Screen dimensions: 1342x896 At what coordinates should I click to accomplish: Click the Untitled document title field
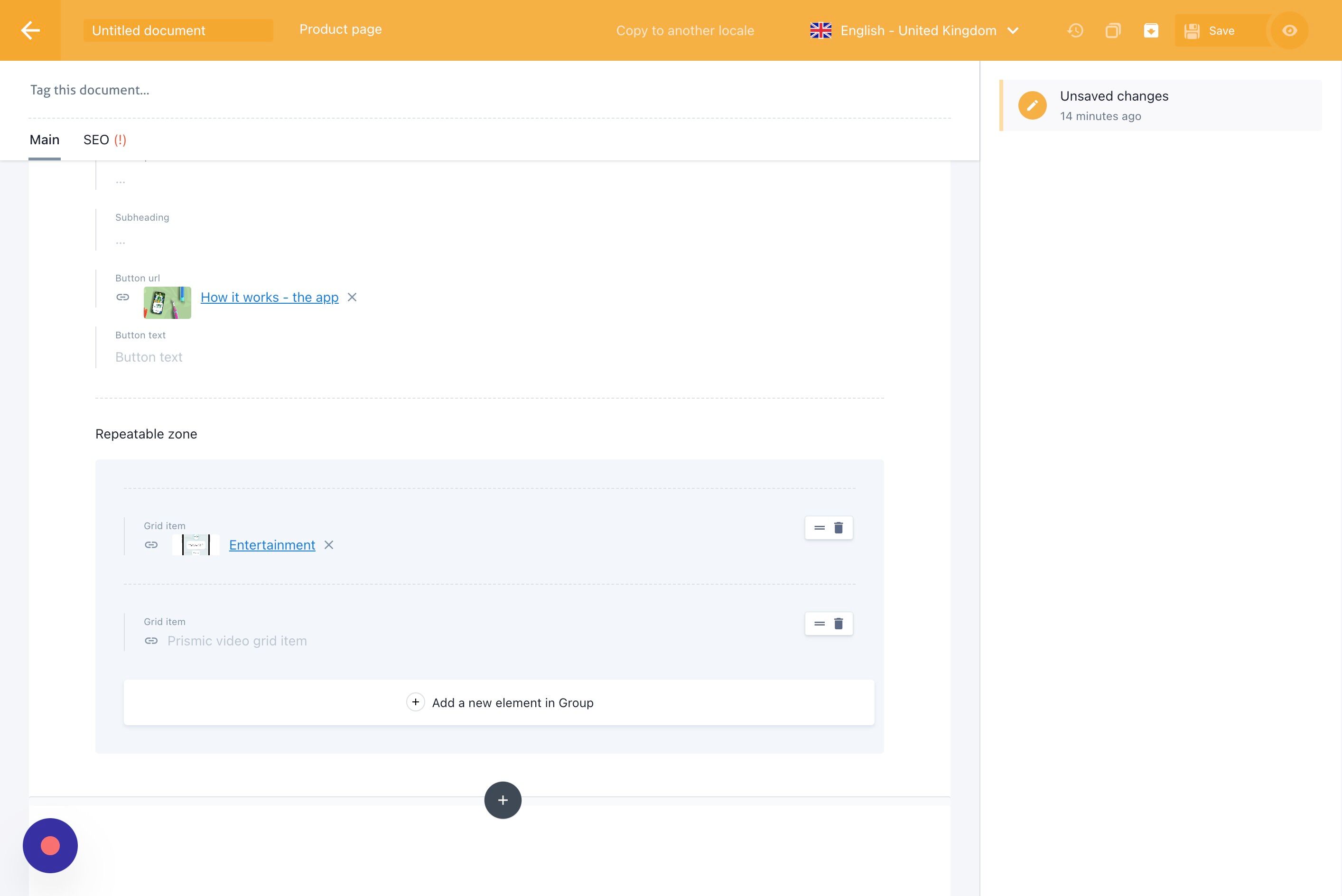(177, 30)
